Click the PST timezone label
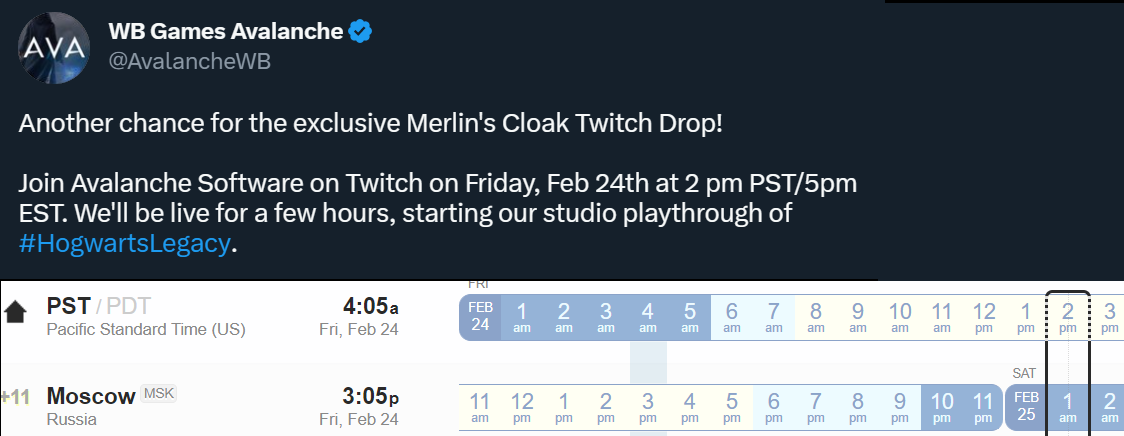Image resolution: width=1124 pixels, height=436 pixels. [69, 306]
